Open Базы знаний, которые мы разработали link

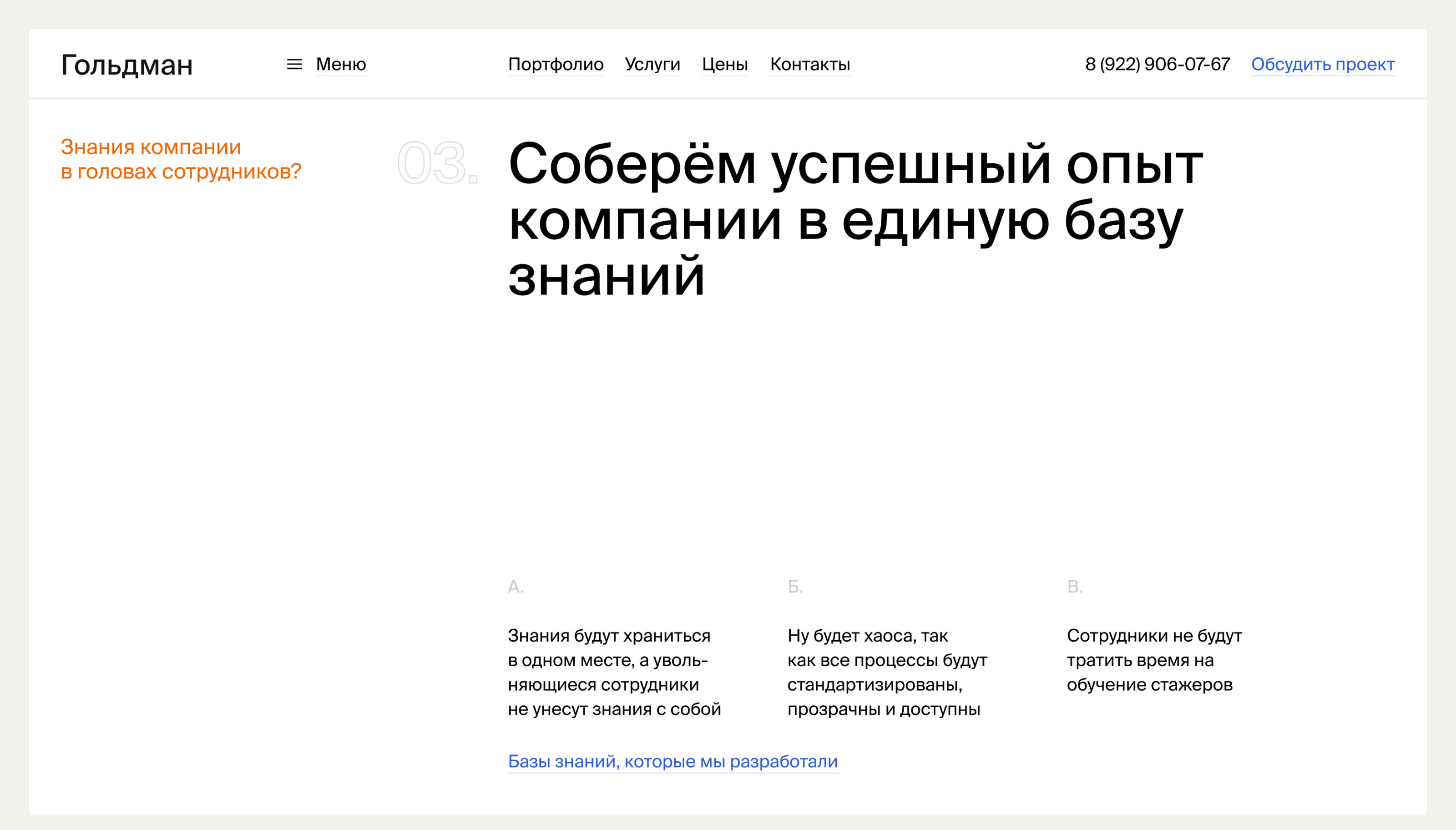(x=672, y=761)
